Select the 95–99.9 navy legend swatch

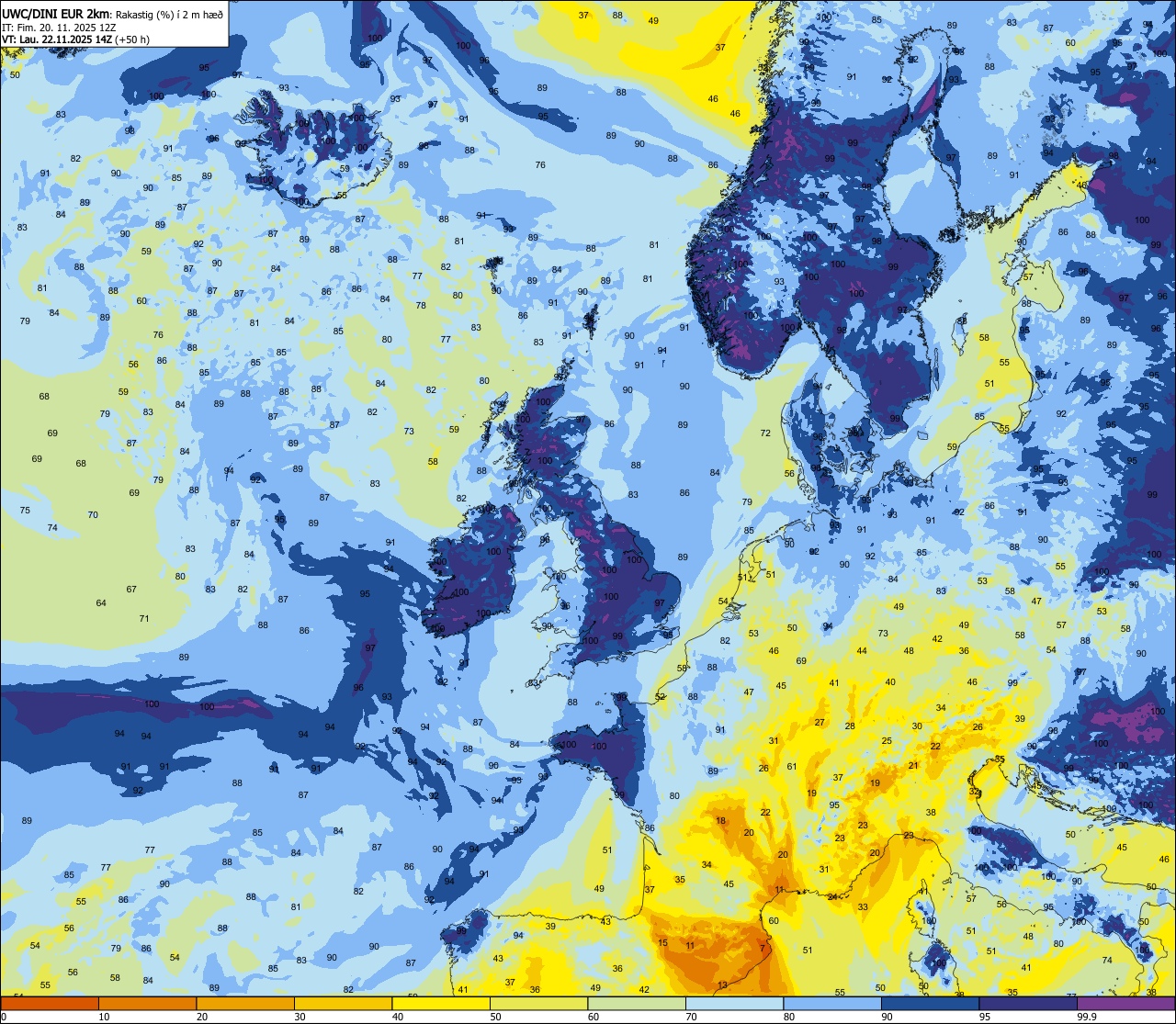click(x=1028, y=1003)
